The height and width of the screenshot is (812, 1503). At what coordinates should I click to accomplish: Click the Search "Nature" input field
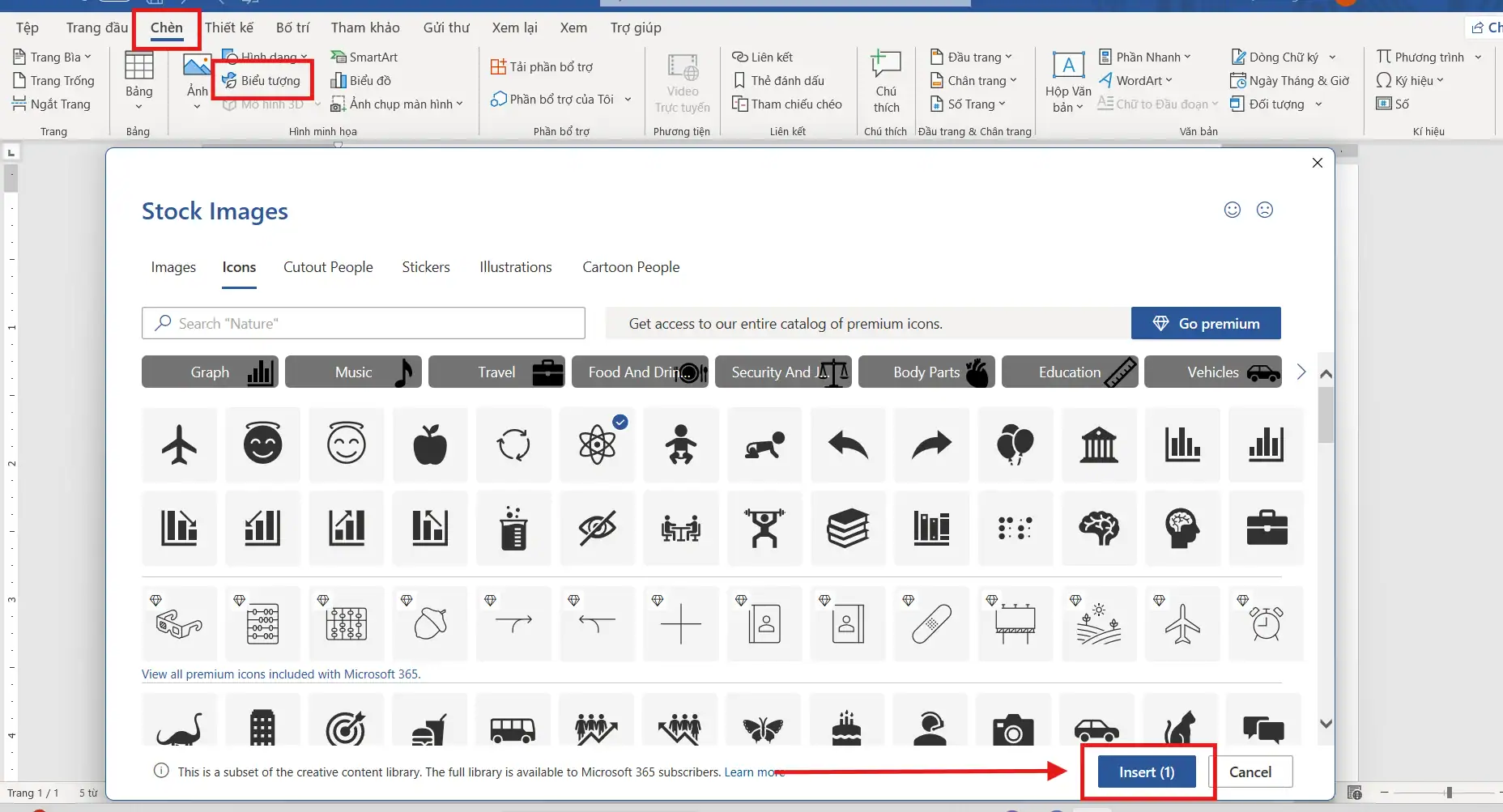[x=363, y=324]
